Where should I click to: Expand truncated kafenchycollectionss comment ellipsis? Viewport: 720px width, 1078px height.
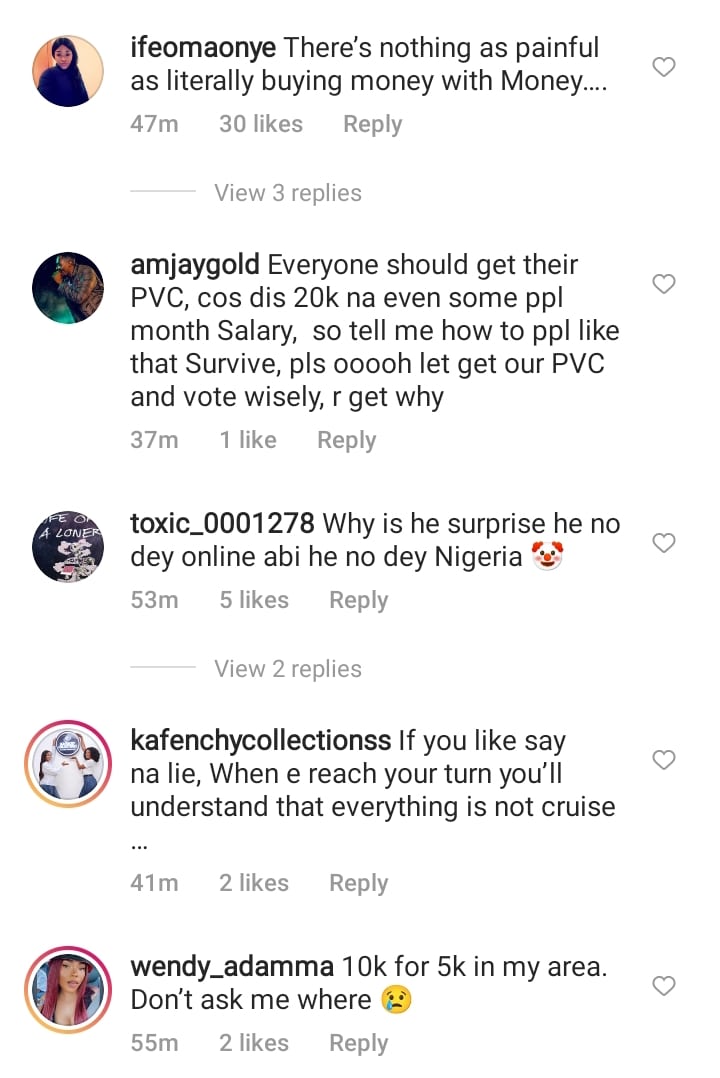click(140, 842)
